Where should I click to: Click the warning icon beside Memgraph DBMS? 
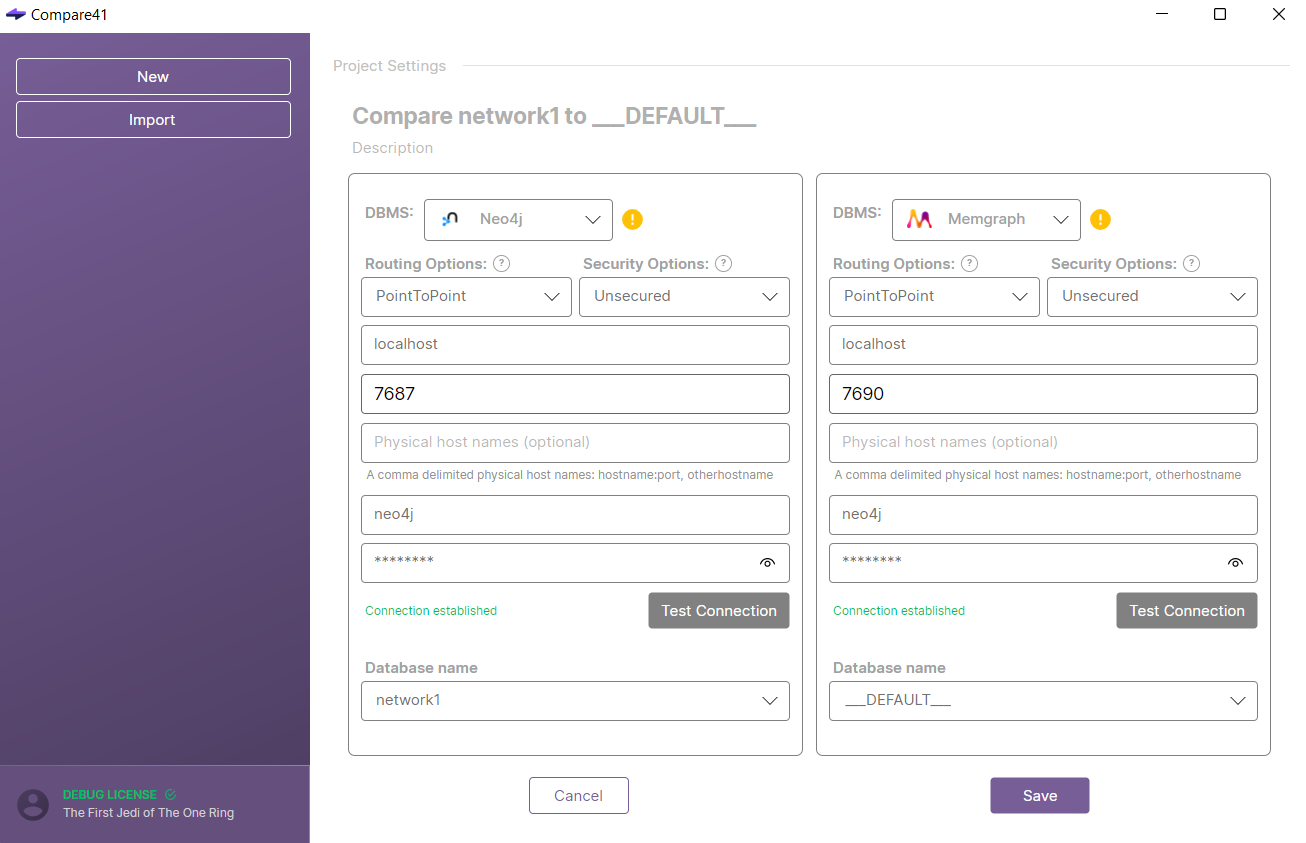pyautogui.click(x=1100, y=219)
